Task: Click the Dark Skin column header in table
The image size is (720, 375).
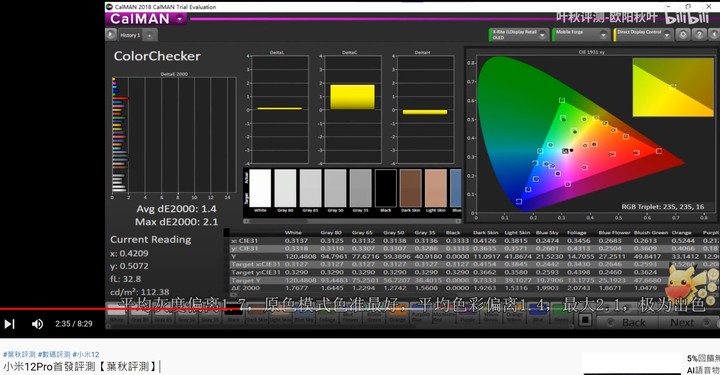Action: point(485,232)
